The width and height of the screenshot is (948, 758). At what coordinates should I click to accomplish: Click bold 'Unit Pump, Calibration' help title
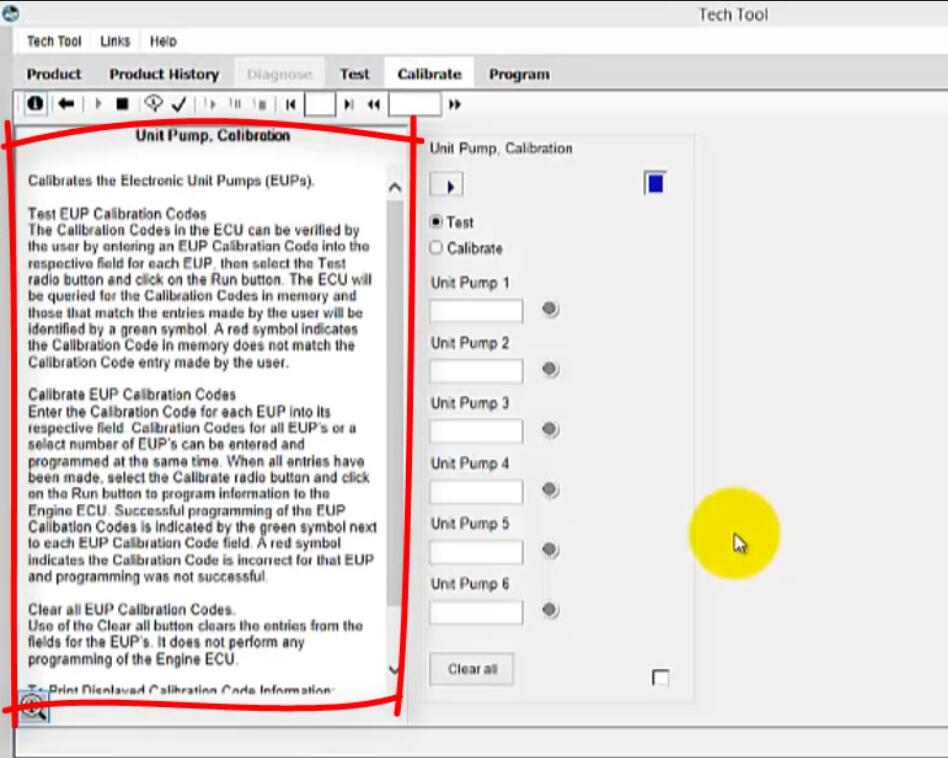tap(213, 135)
